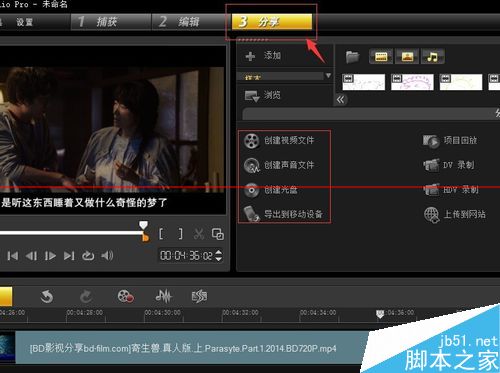This screenshot has height=373, width=500.
Task: Open the 设置 menu
Action: (x=24, y=22)
